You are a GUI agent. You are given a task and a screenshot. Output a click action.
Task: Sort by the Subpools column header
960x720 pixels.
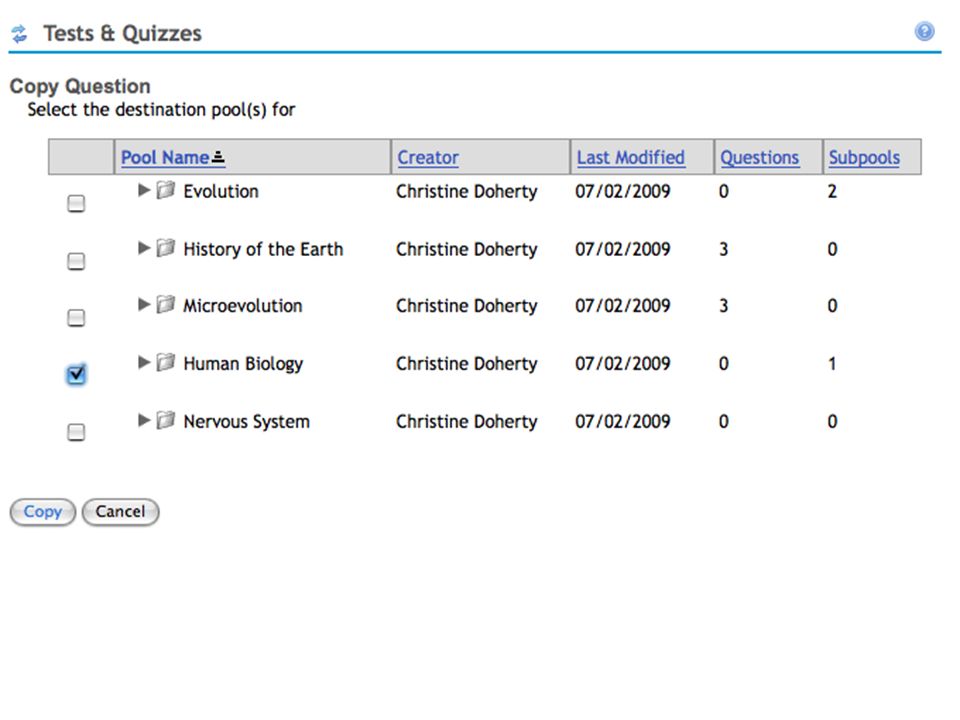pos(864,158)
